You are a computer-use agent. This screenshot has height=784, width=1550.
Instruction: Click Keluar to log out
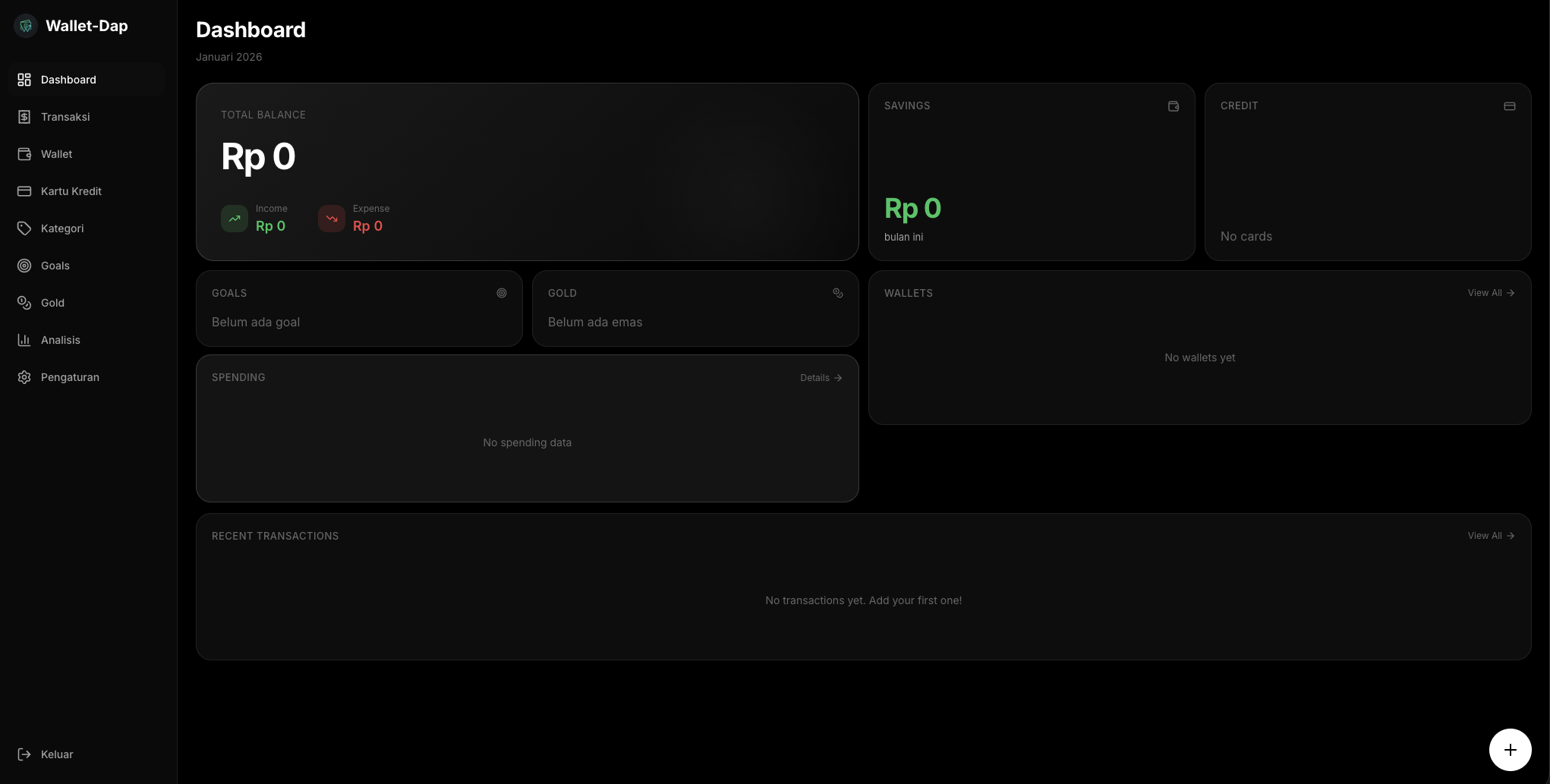point(56,754)
